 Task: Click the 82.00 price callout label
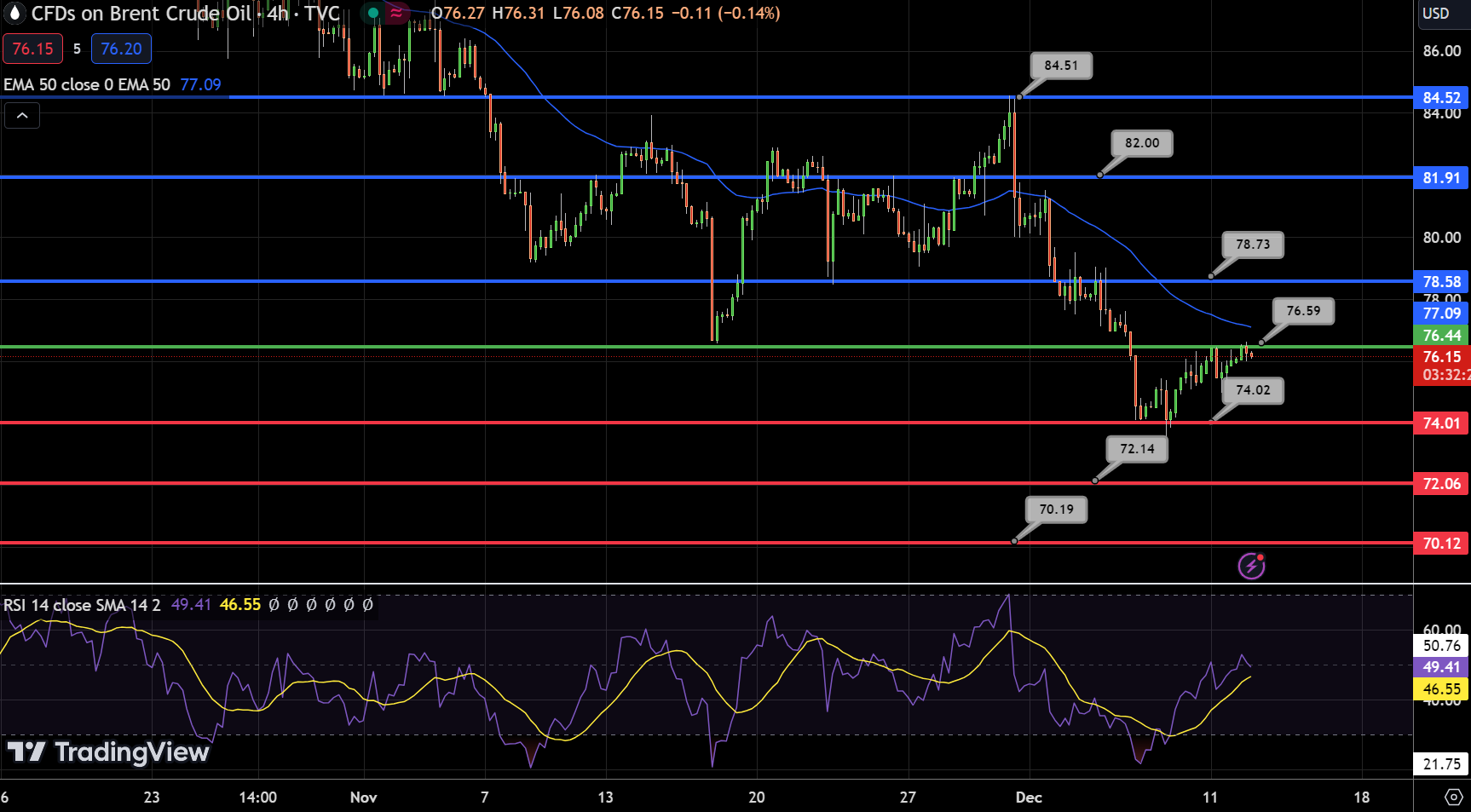click(1142, 143)
